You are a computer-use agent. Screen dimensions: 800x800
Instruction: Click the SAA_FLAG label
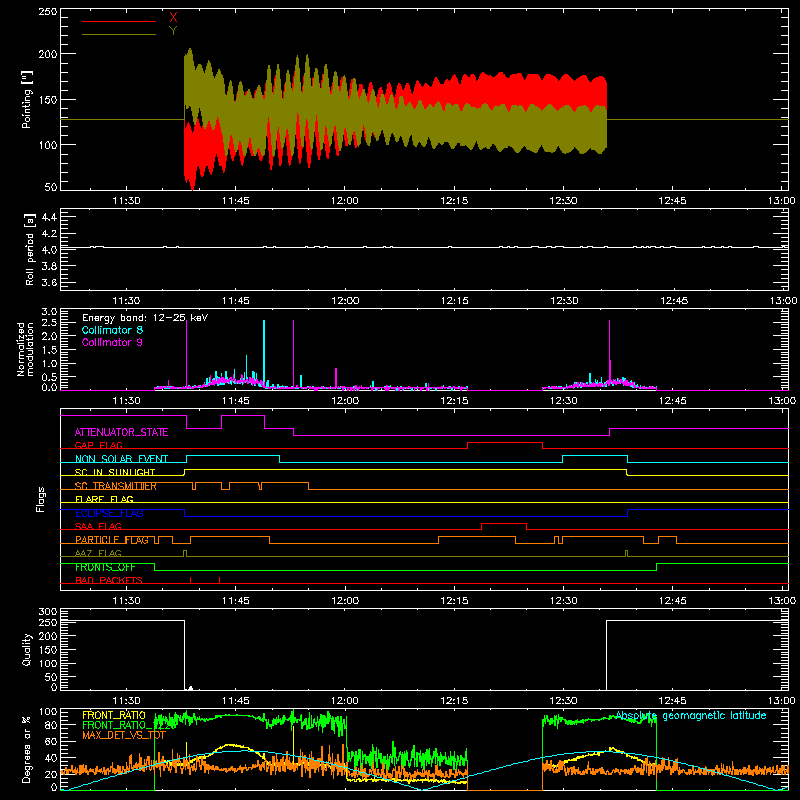(x=98, y=526)
